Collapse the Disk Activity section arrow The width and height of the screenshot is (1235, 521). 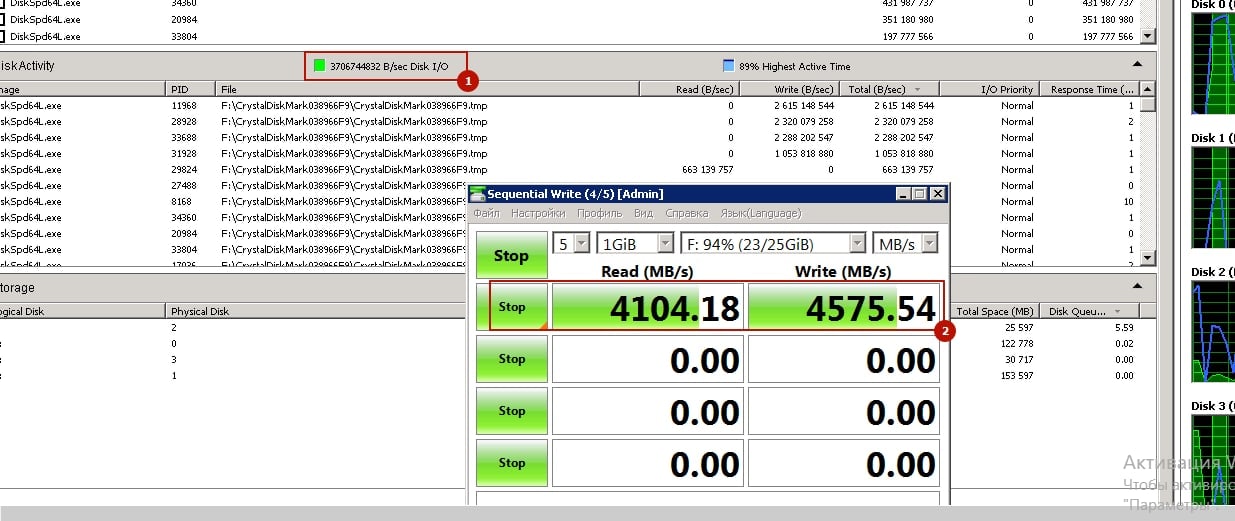pyautogui.click(x=1137, y=63)
